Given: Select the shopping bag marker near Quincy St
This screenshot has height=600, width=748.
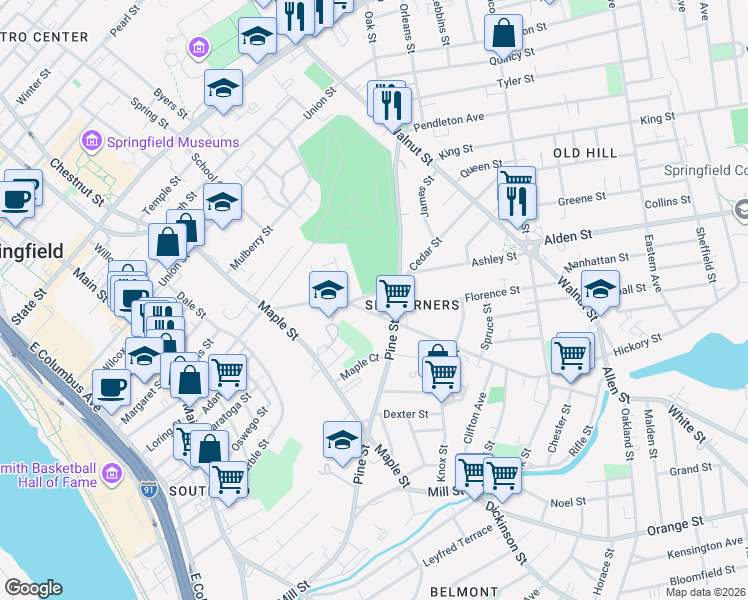Looking at the screenshot, I should [x=504, y=36].
